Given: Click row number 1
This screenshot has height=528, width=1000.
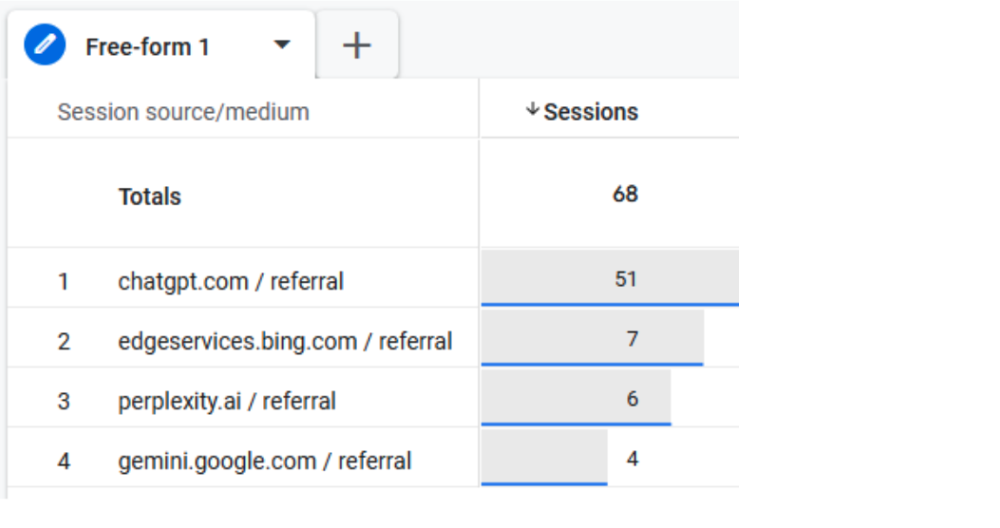Looking at the screenshot, I should point(63,282).
